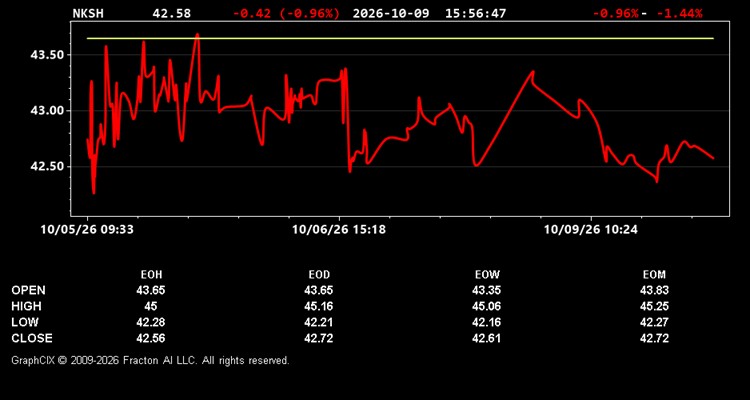Select EOW open value 43.35
This screenshot has height=400, width=750.
click(486, 290)
